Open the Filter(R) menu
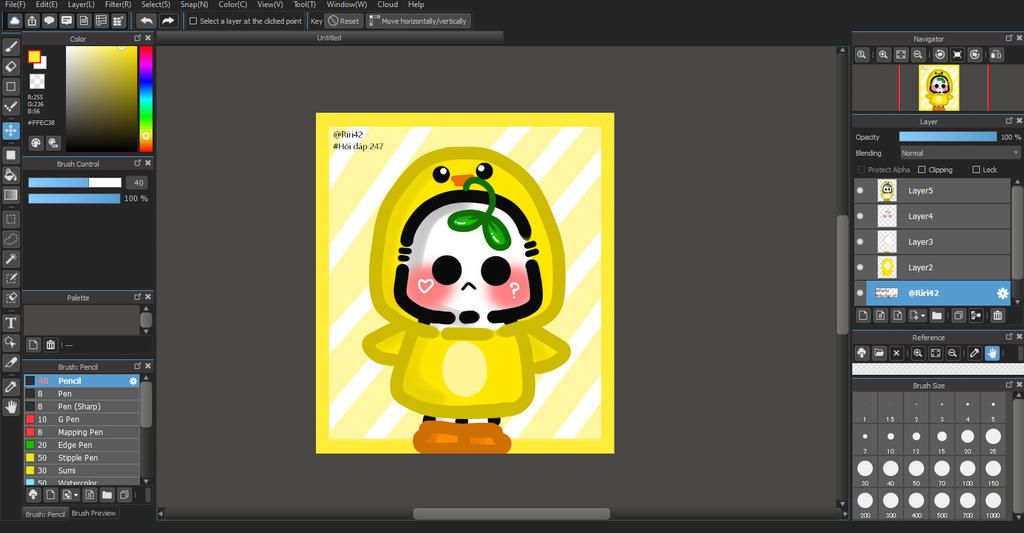The image size is (1024, 533). pyautogui.click(x=118, y=5)
